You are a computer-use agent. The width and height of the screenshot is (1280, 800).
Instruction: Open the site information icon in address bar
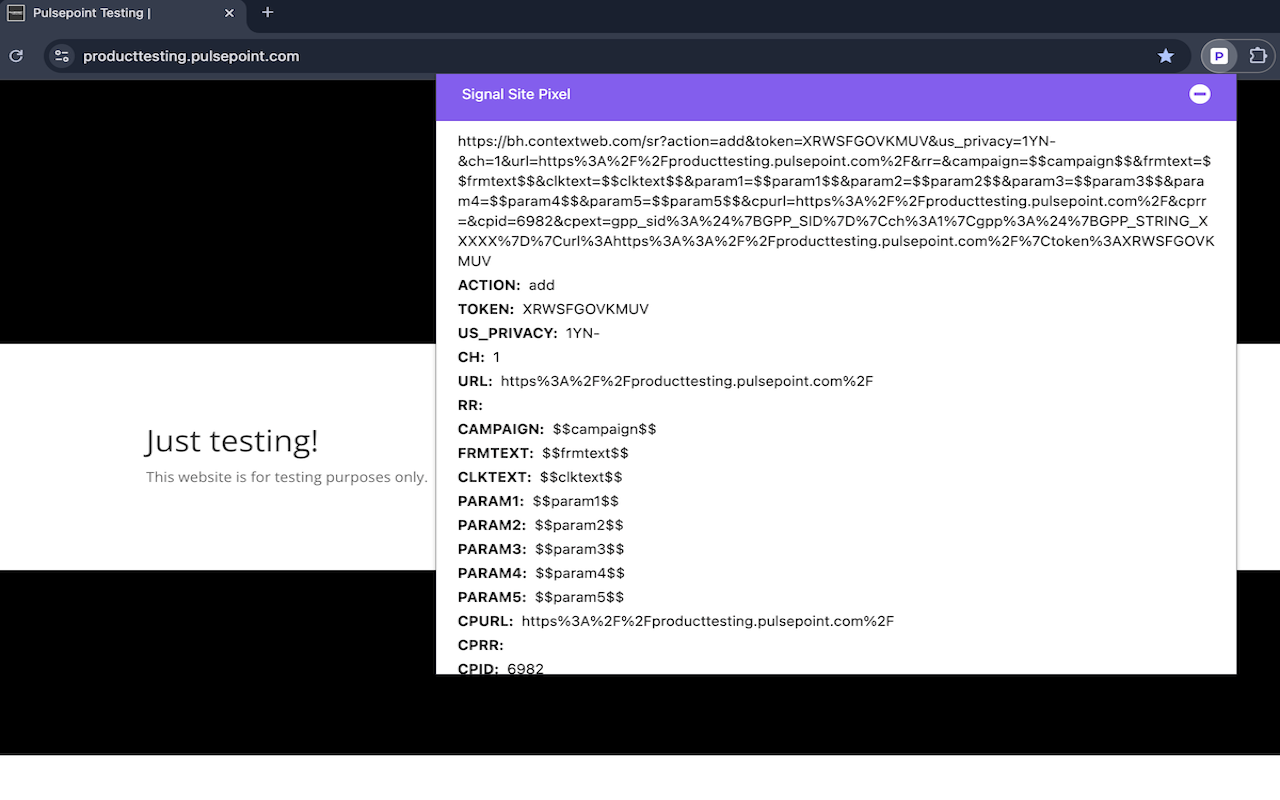pos(62,56)
